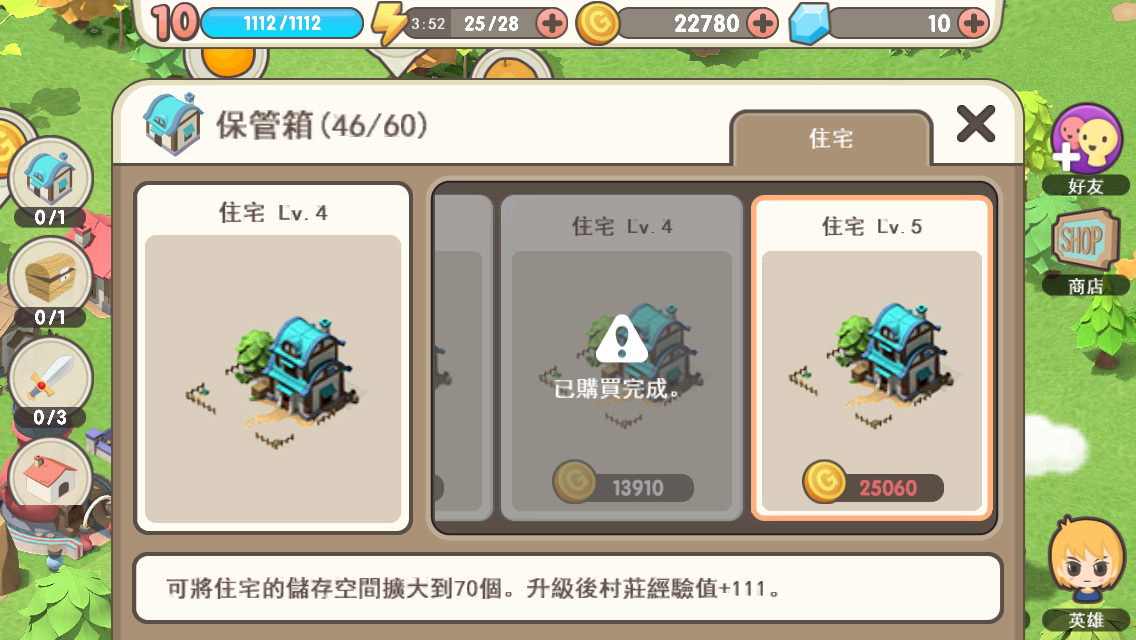
Task: Open the 好友 friends icon
Action: point(1086,149)
